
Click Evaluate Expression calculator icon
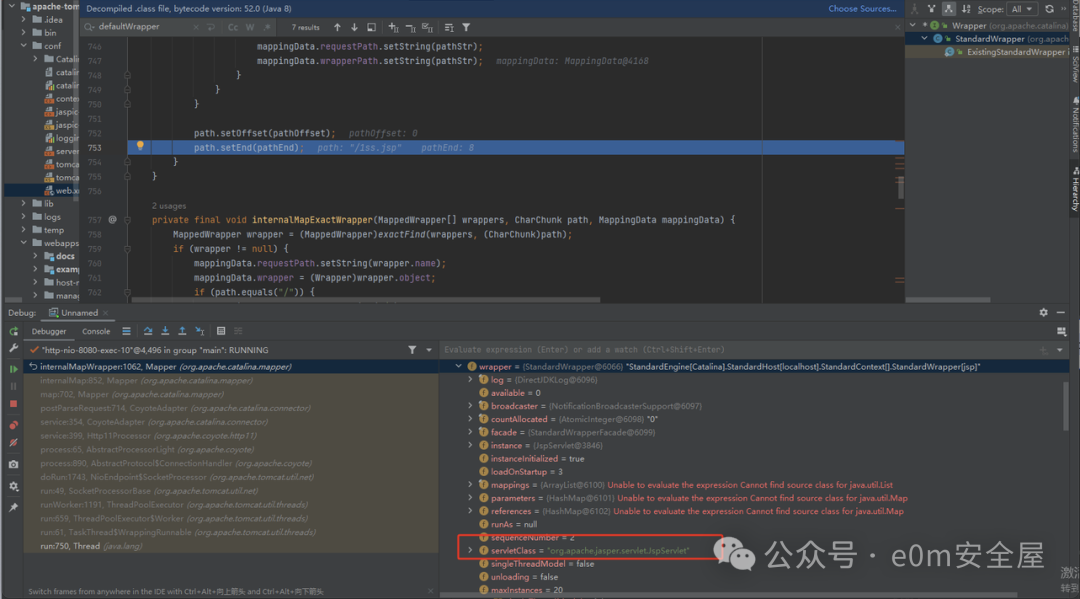point(221,331)
